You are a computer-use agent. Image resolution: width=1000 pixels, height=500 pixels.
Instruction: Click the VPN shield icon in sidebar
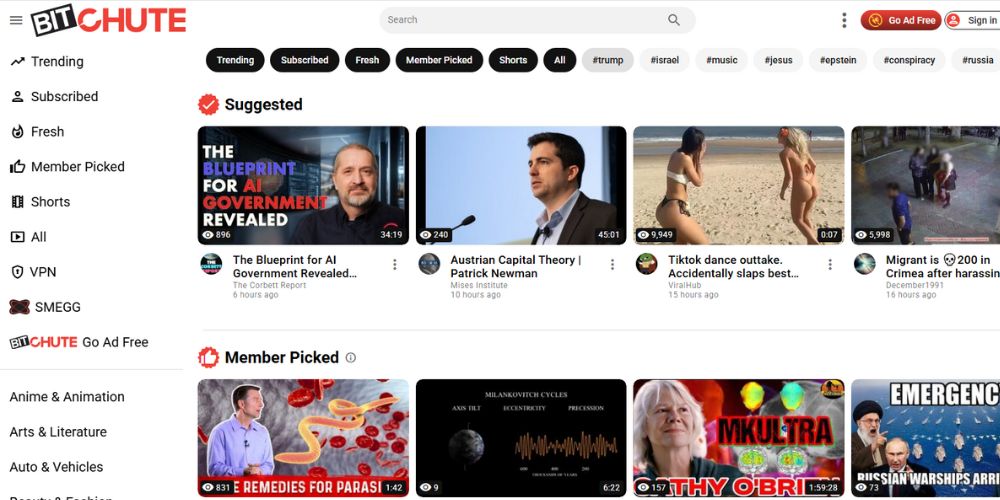pyautogui.click(x=17, y=272)
